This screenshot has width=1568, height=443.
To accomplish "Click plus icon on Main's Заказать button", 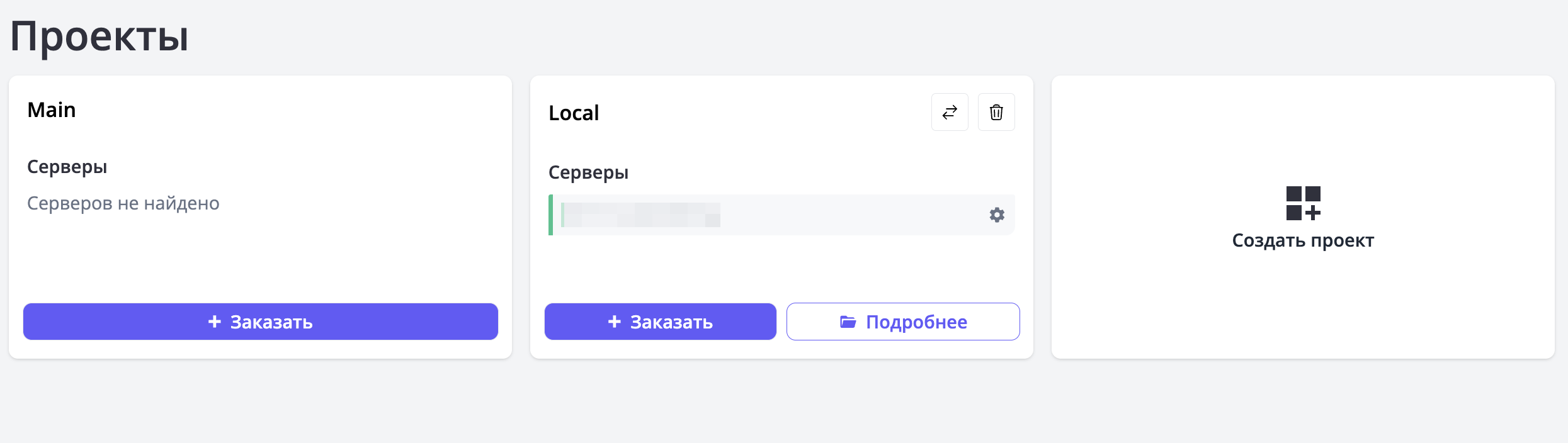I will pos(215,322).
